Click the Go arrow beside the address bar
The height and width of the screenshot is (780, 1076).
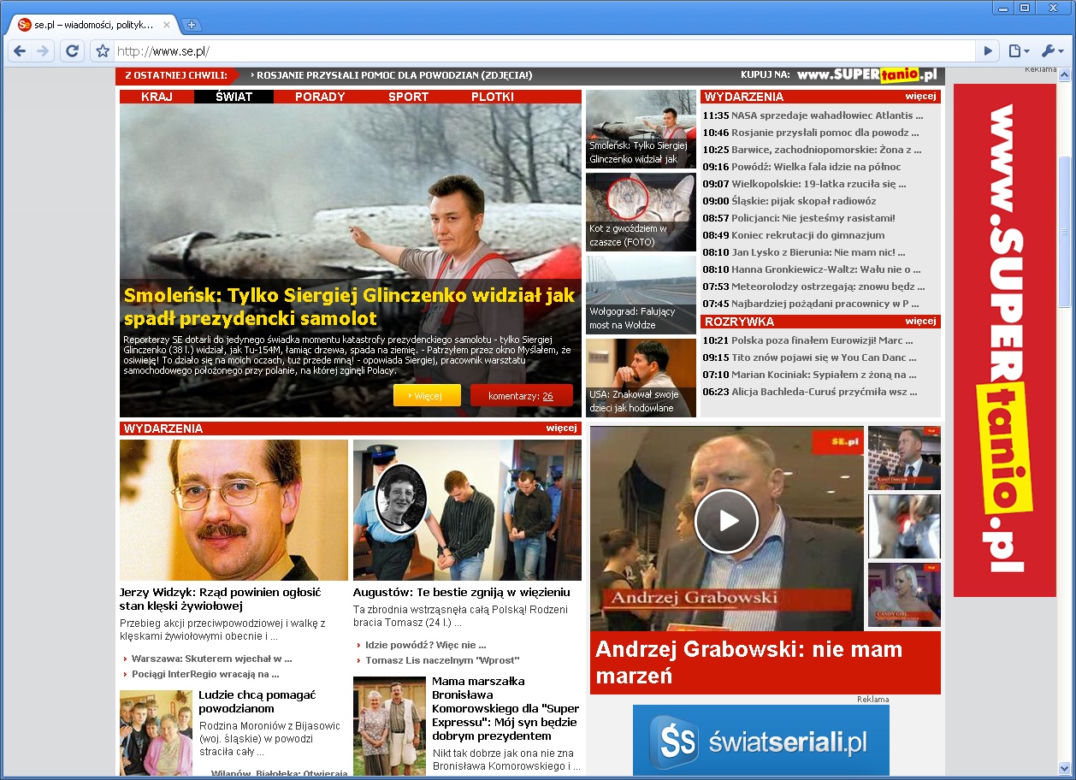point(987,51)
